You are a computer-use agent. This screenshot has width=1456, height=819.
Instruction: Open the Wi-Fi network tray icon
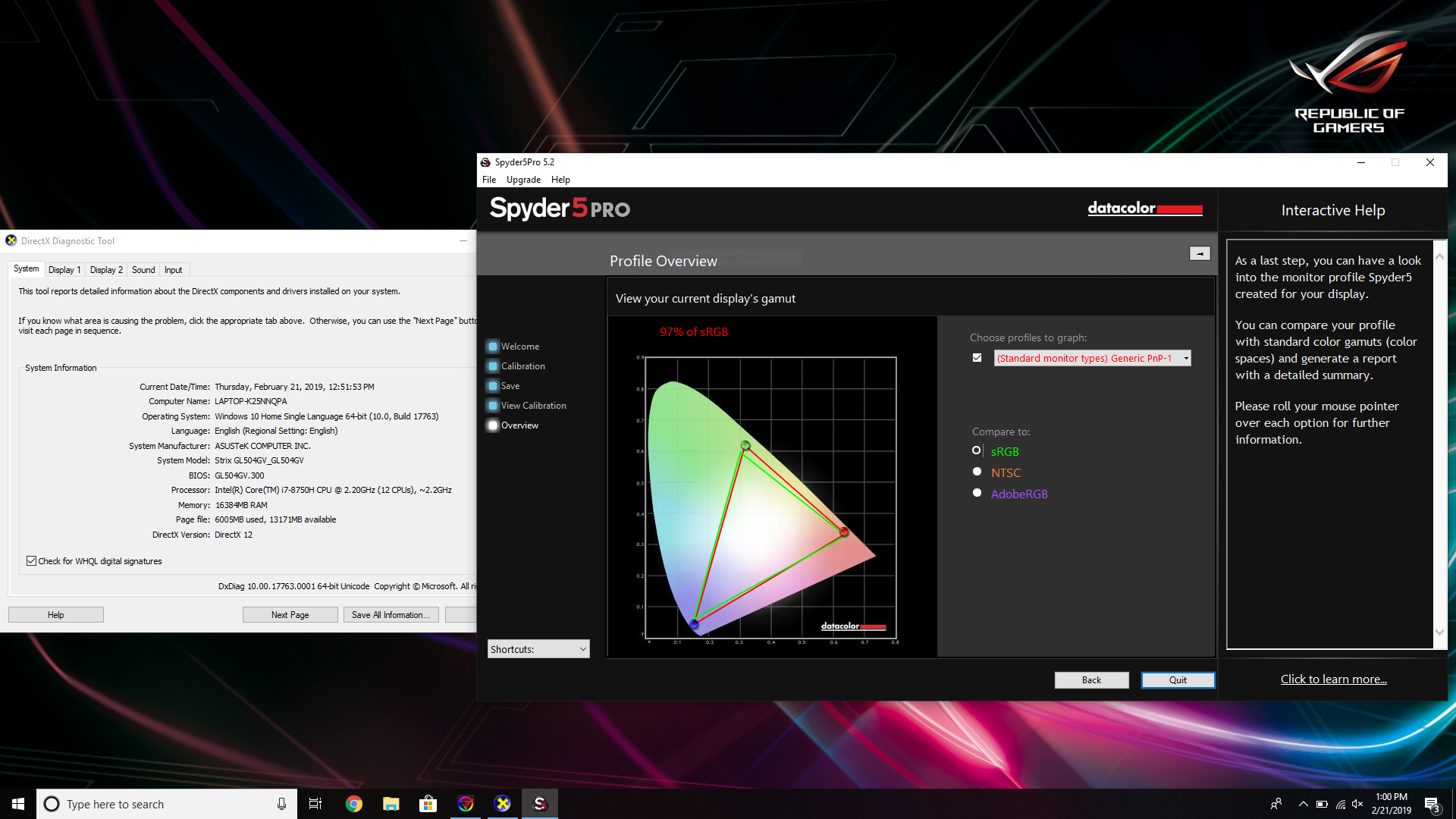coord(1340,804)
